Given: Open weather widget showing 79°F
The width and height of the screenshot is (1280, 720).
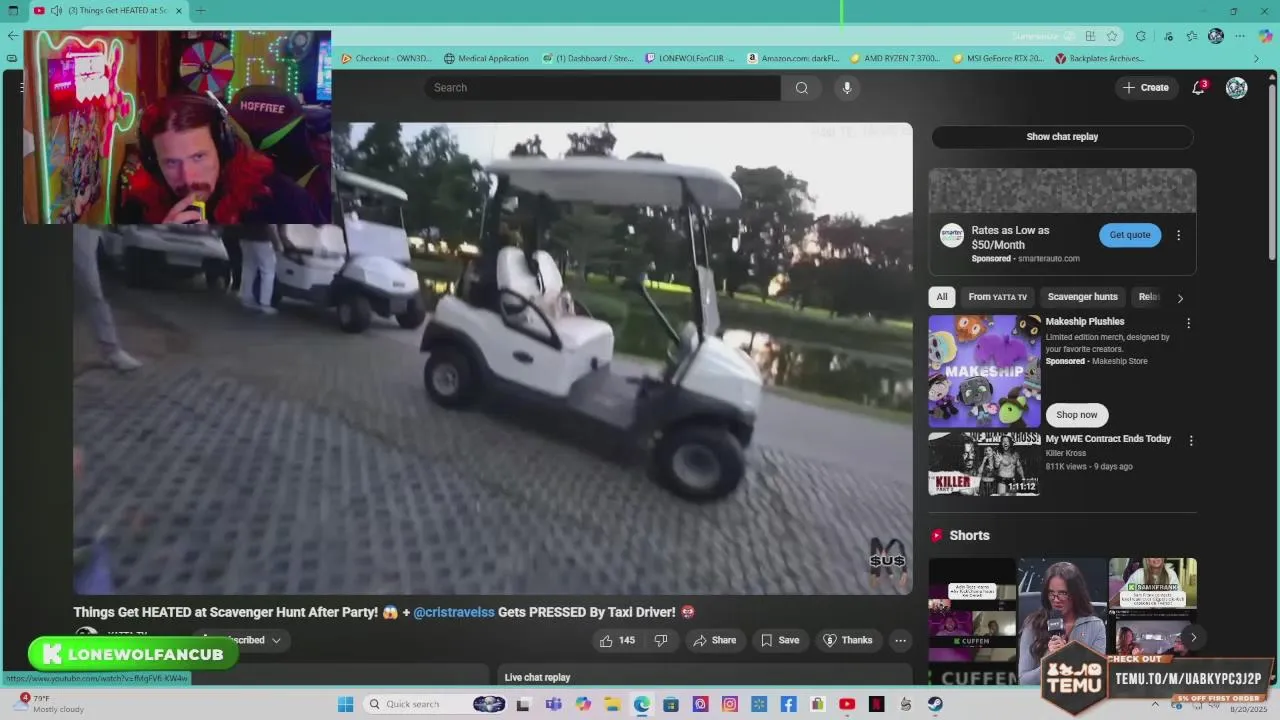Looking at the screenshot, I should 50,704.
